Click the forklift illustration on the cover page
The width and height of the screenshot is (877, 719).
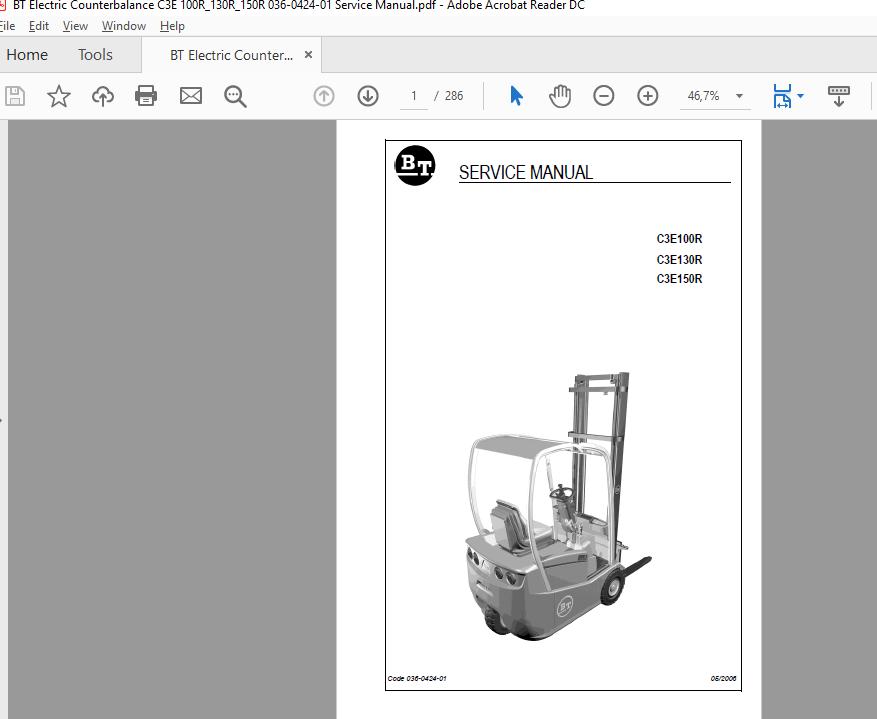[x=557, y=506]
